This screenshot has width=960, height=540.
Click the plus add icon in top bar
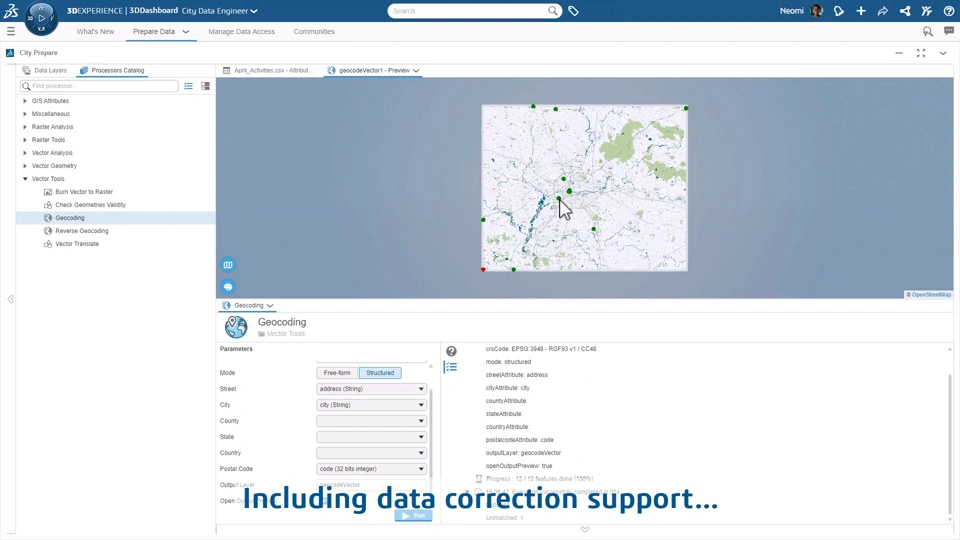click(861, 11)
